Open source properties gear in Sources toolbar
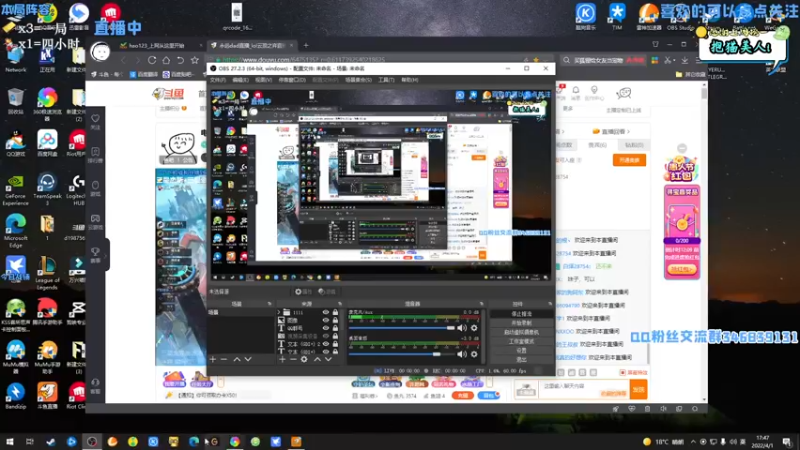The image size is (800, 450). pyautogui.click(x=304, y=360)
